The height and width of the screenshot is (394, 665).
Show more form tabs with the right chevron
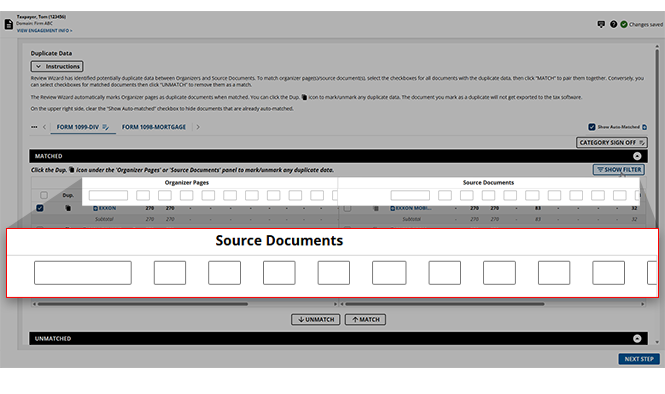(x=198, y=127)
